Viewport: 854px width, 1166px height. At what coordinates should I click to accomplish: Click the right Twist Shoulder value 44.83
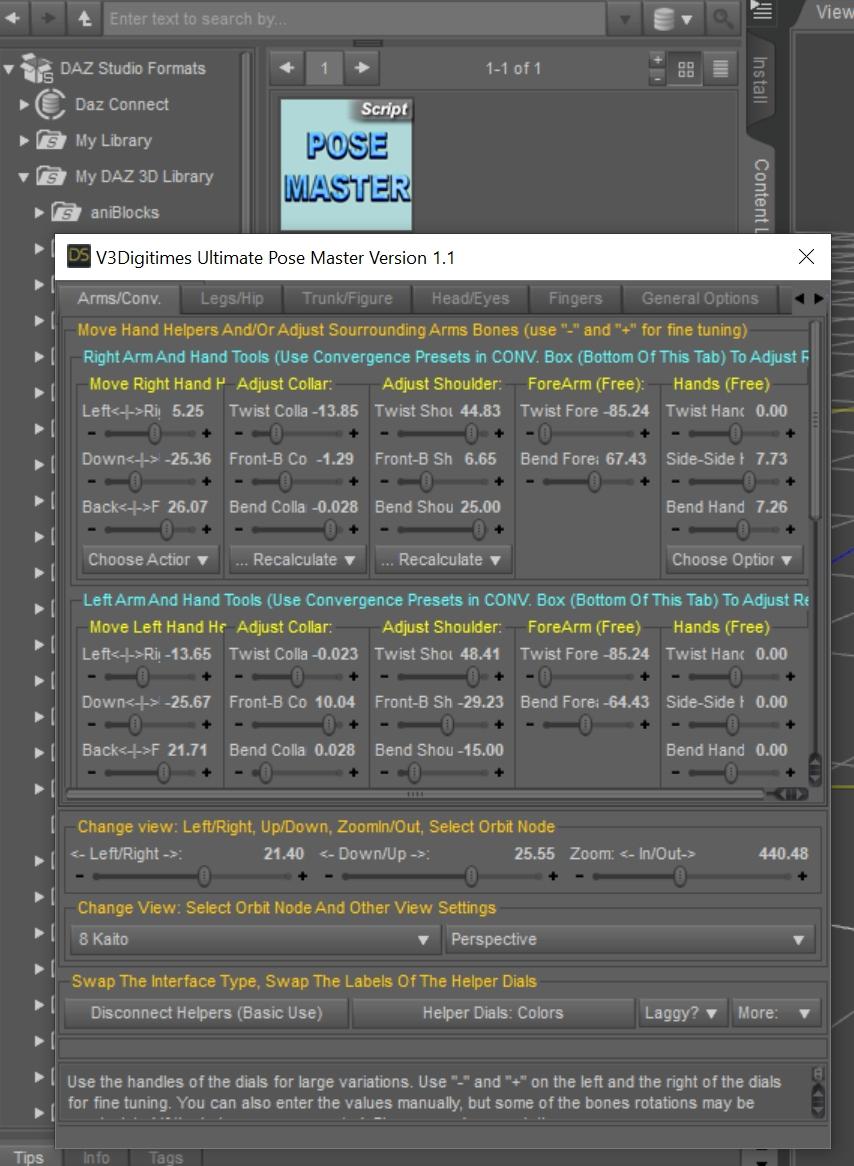[x=480, y=411]
